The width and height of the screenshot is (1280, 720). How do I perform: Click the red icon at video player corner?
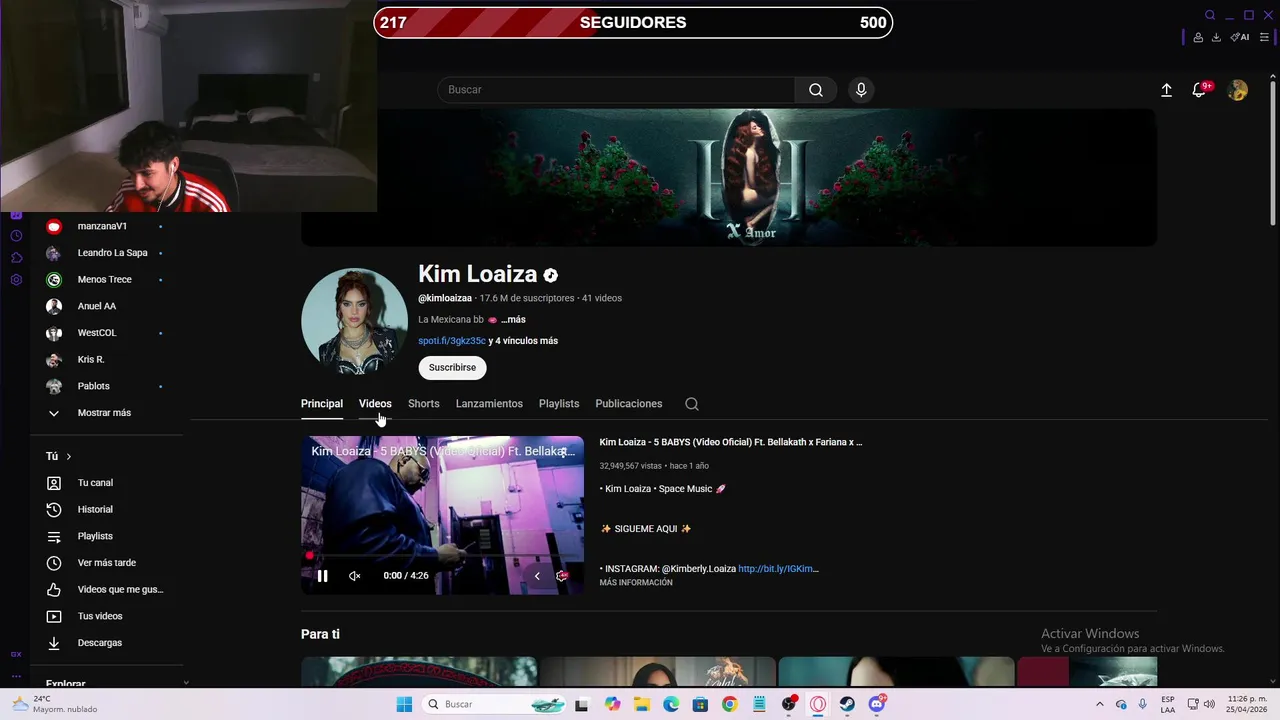pyautogui.click(x=562, y=576)
